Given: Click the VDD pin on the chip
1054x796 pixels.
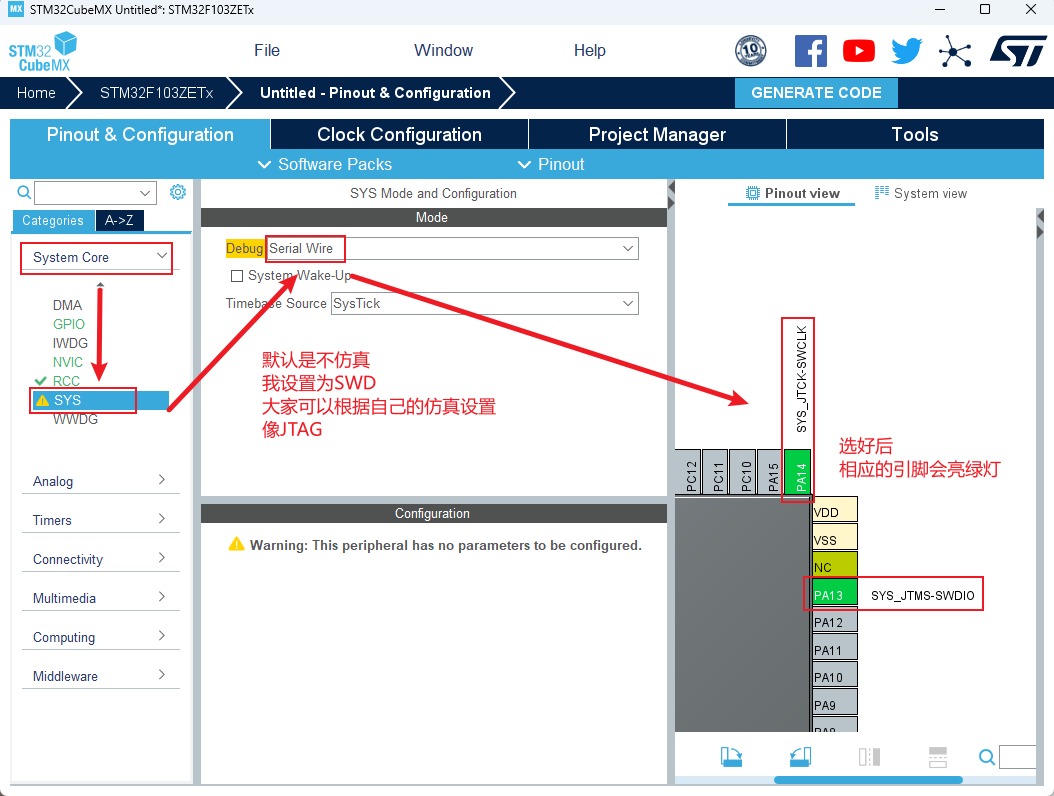Looking at the screenshot, I should coord(835,512).
